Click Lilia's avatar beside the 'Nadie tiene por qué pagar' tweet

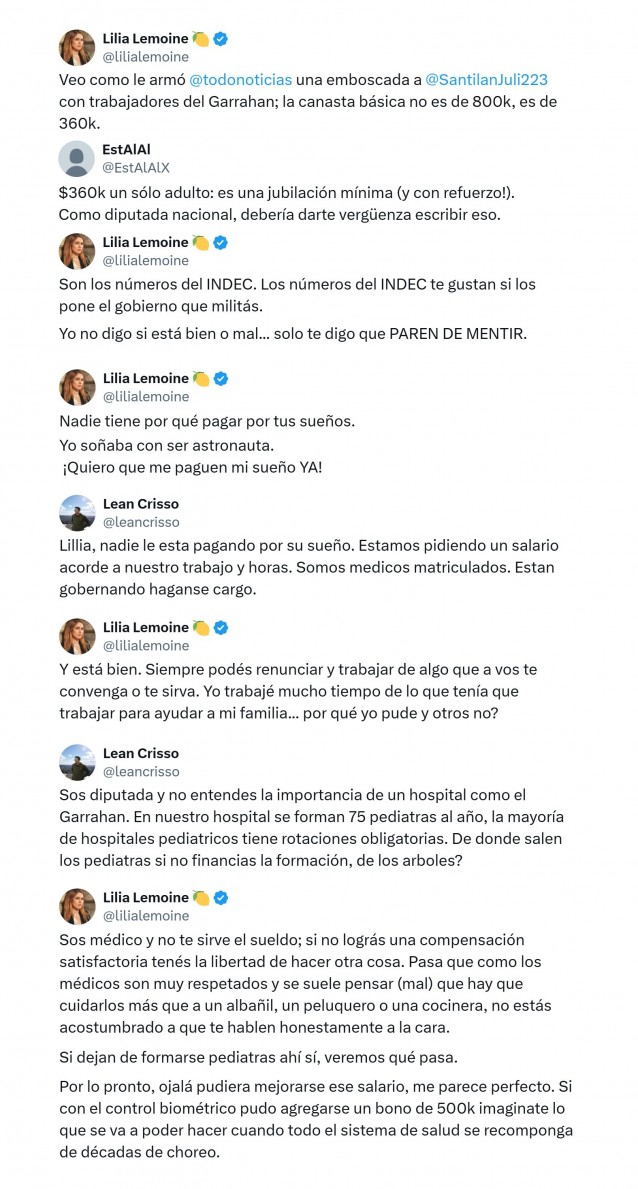(x=77, y=387)
